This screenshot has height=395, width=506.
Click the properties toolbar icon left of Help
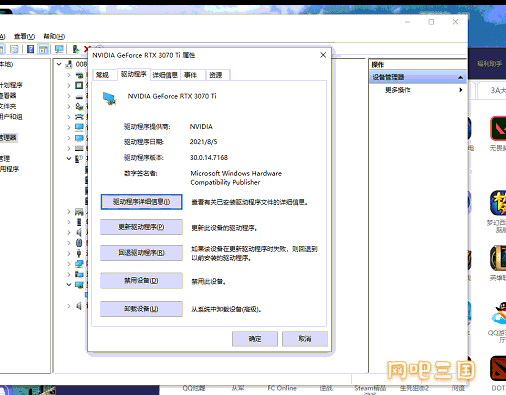[14, 49]
